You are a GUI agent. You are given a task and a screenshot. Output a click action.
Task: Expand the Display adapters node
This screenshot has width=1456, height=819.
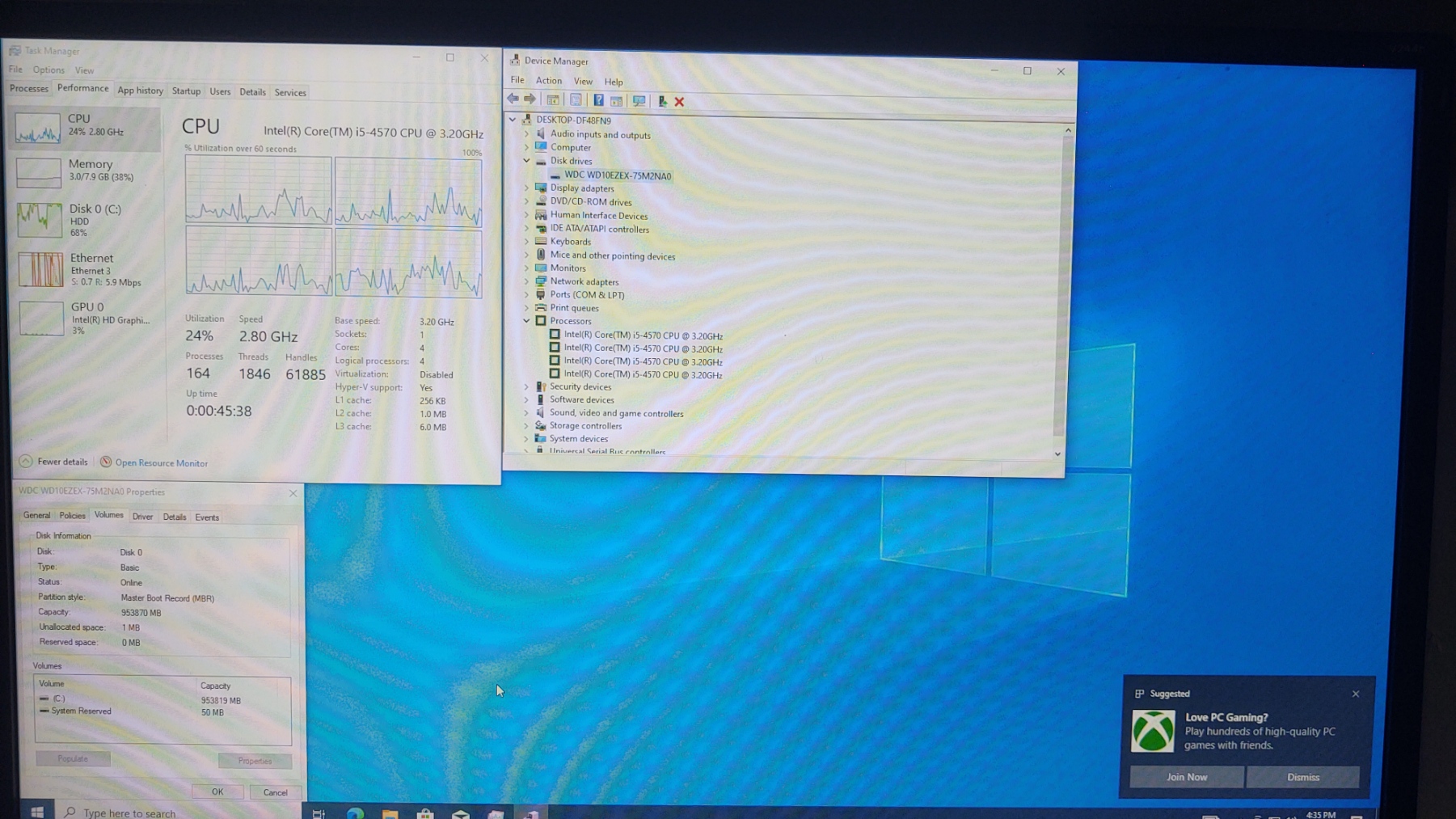(527, 188)
